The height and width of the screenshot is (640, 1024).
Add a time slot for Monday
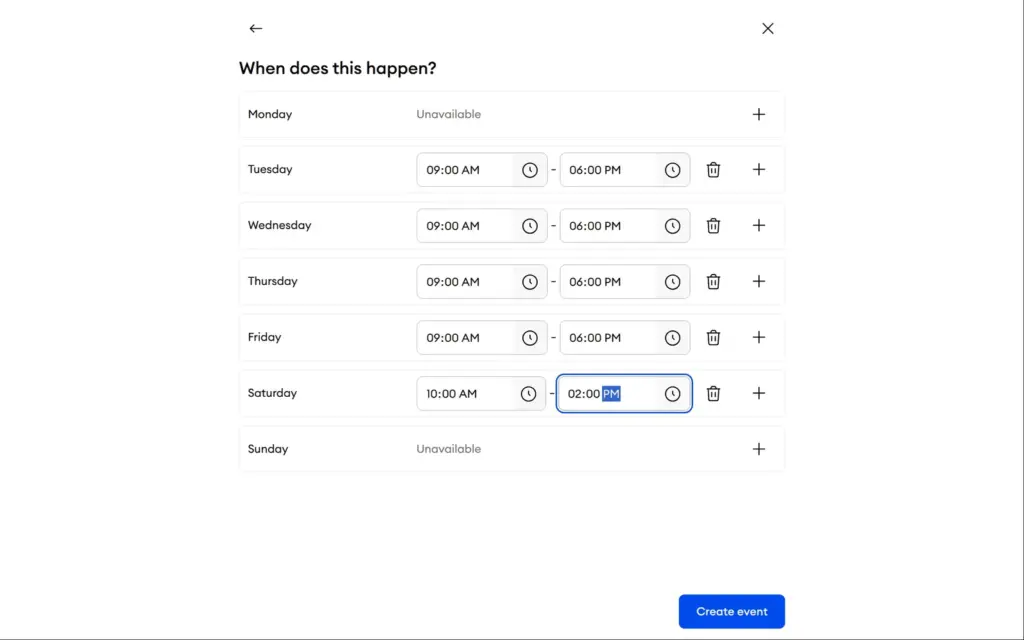[758, 114]
